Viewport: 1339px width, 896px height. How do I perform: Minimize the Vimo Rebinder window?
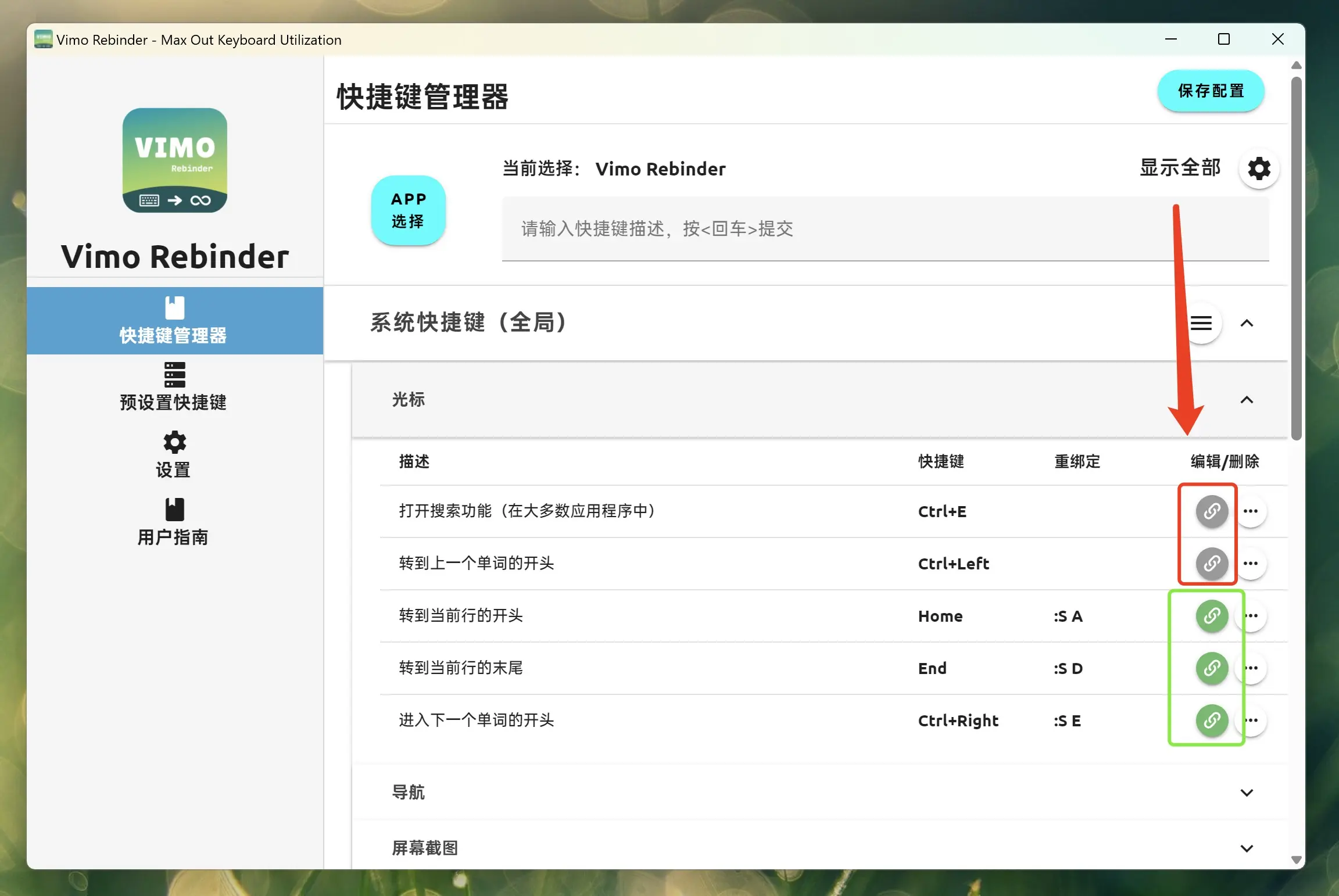(1171, 40)
